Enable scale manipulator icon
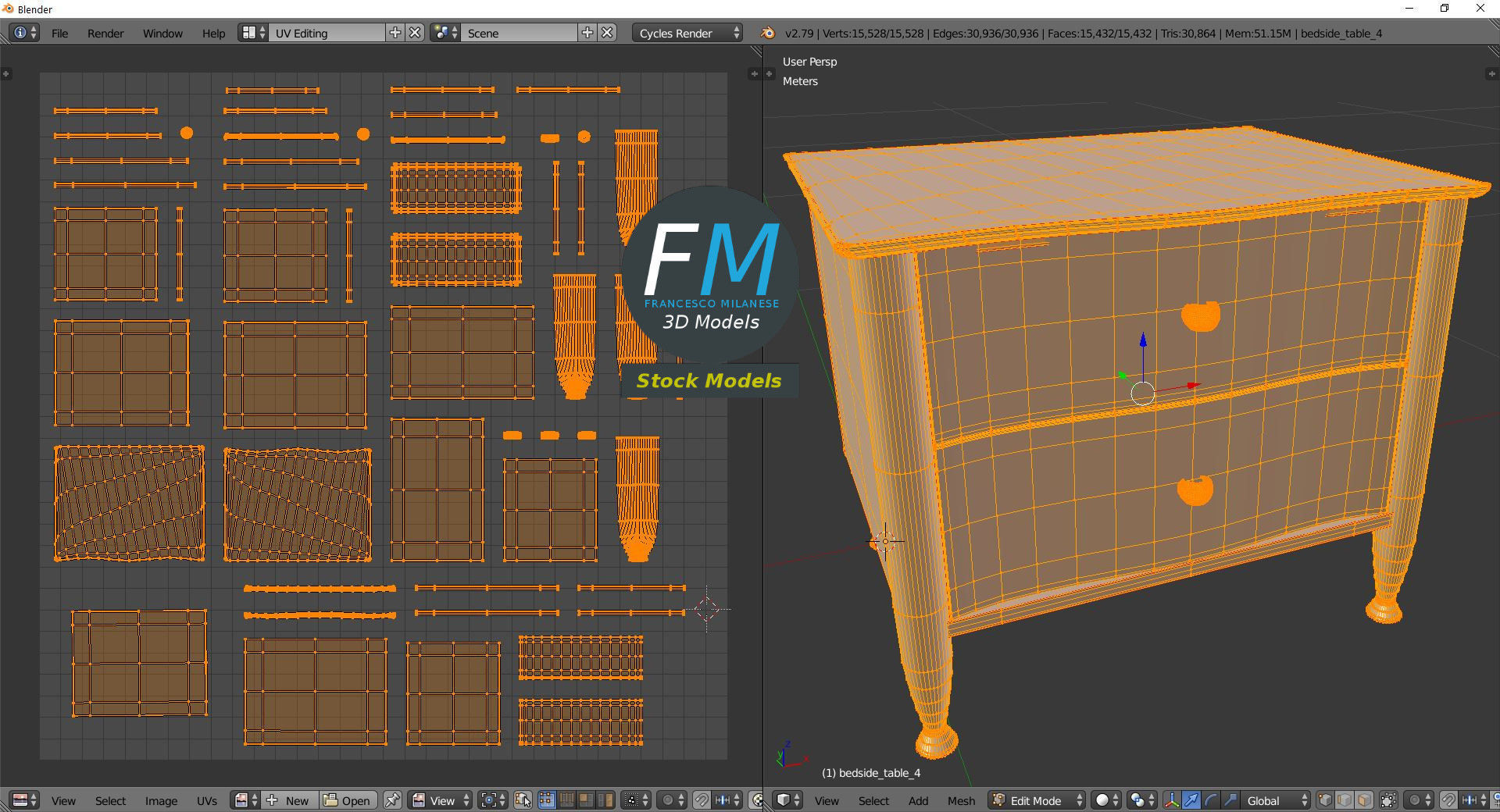Screen dimensions: 1500x812 coord(1230,800)
